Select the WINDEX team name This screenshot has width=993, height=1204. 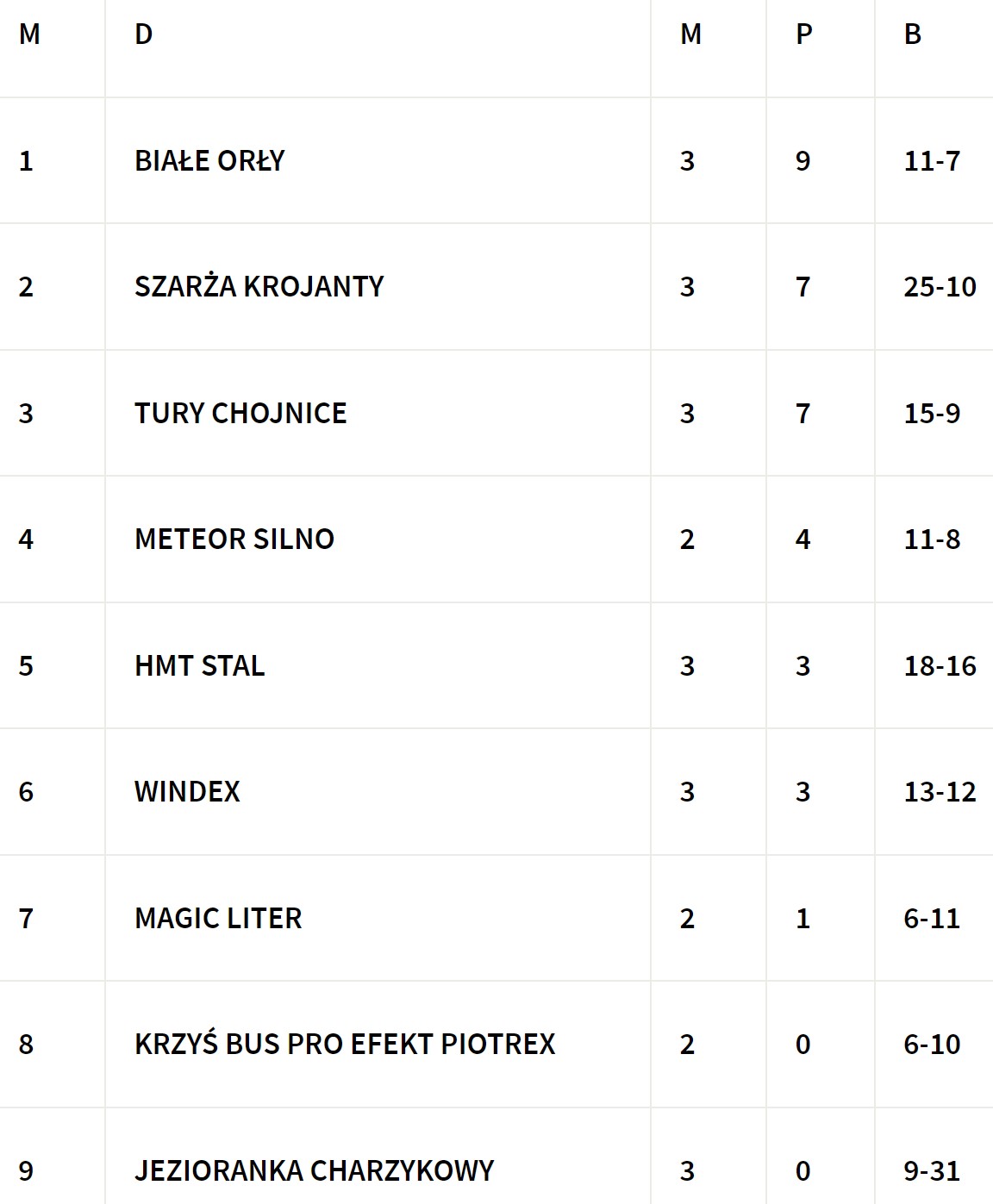[187, 792]
